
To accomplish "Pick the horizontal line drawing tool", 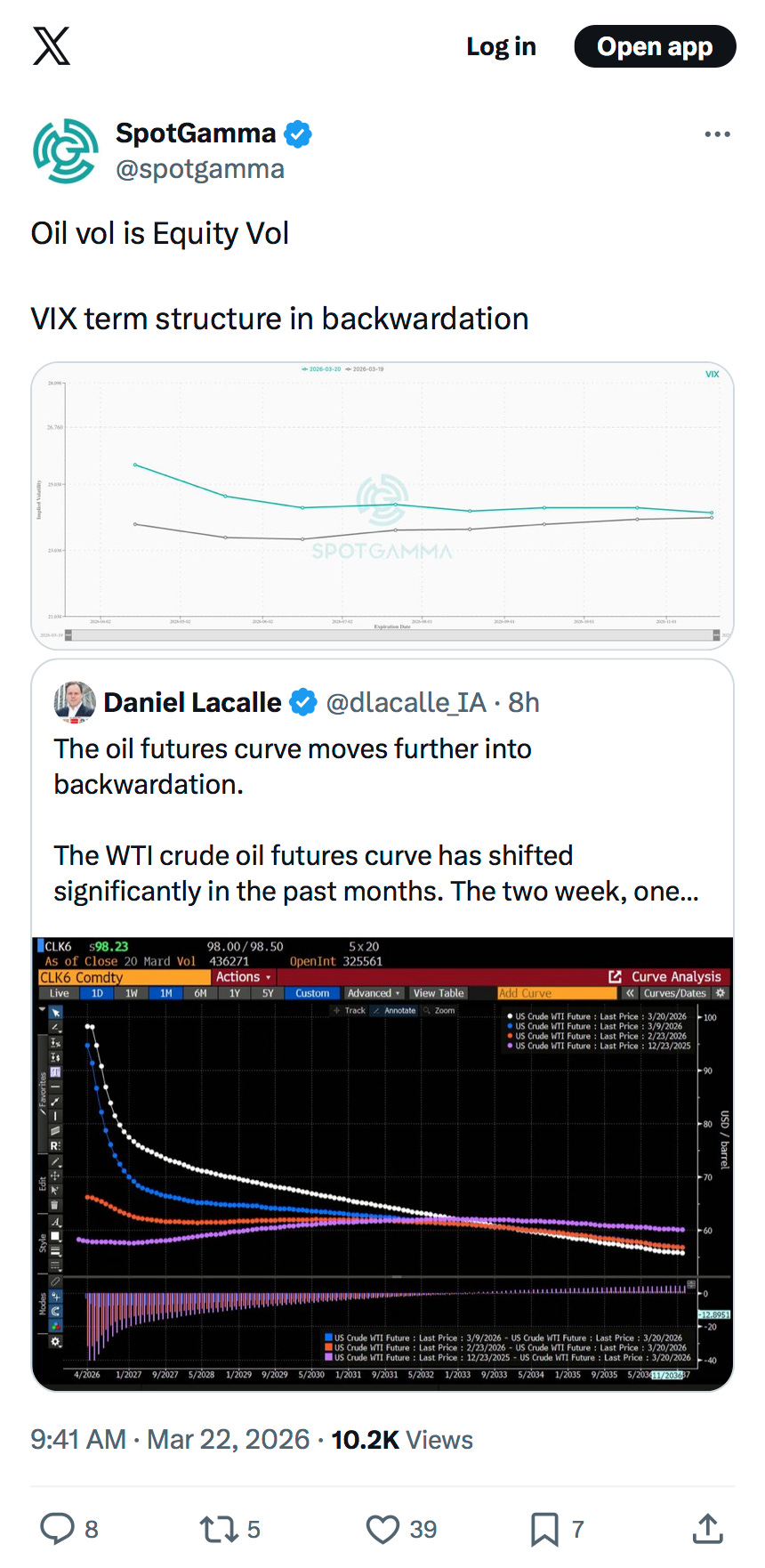I will pyautogui.click(x=54, y=1087).
